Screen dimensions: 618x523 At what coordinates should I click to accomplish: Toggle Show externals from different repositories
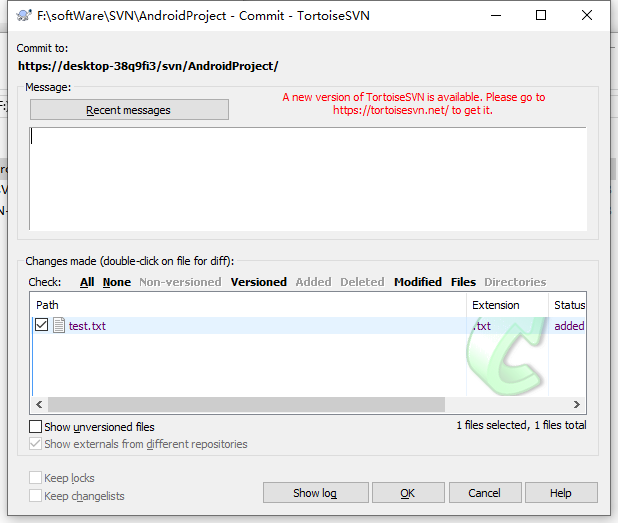(35, 444)
